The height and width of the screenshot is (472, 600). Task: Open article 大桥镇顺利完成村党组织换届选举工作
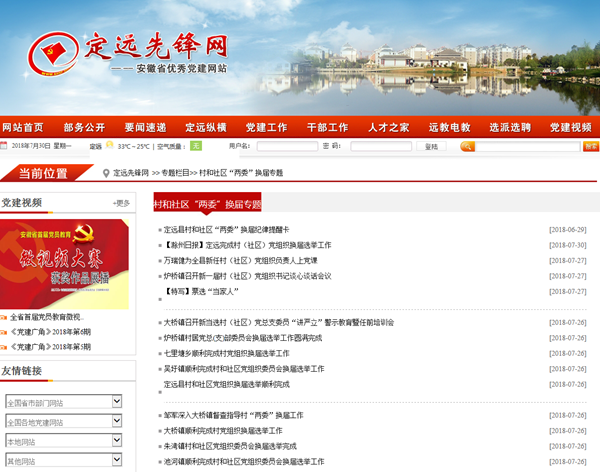pos(223,431)
